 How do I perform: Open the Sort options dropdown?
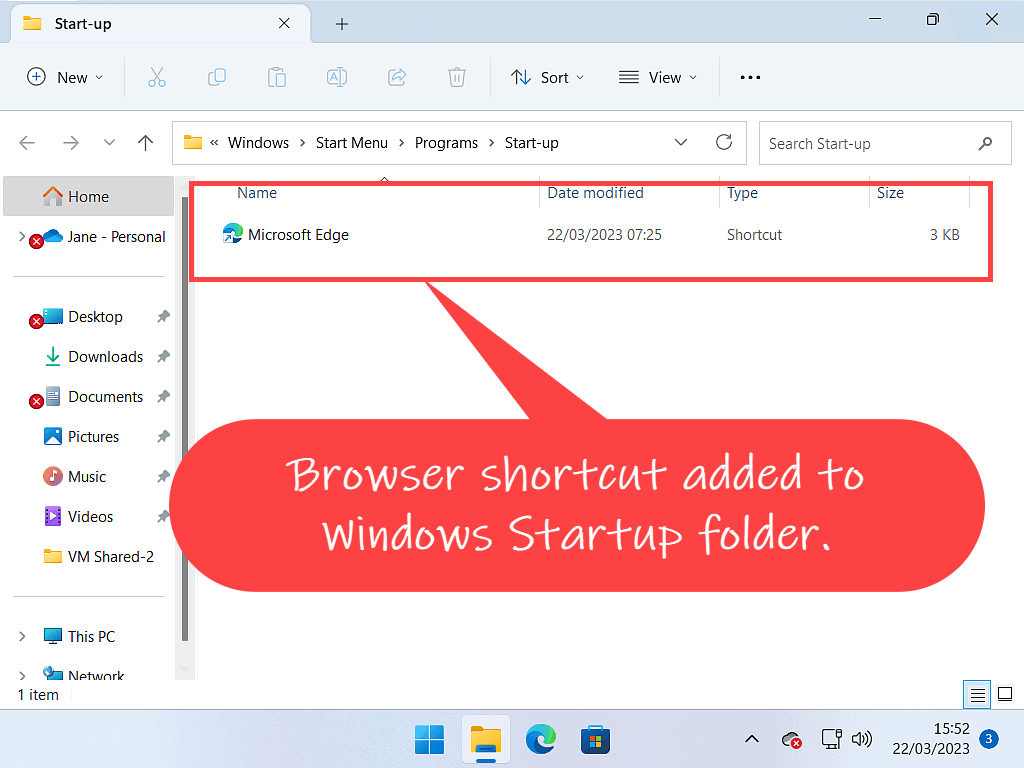click(547, 77)
